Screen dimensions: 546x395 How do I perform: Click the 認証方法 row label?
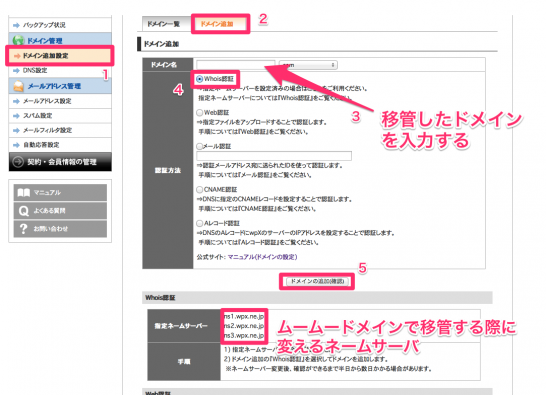168,170
